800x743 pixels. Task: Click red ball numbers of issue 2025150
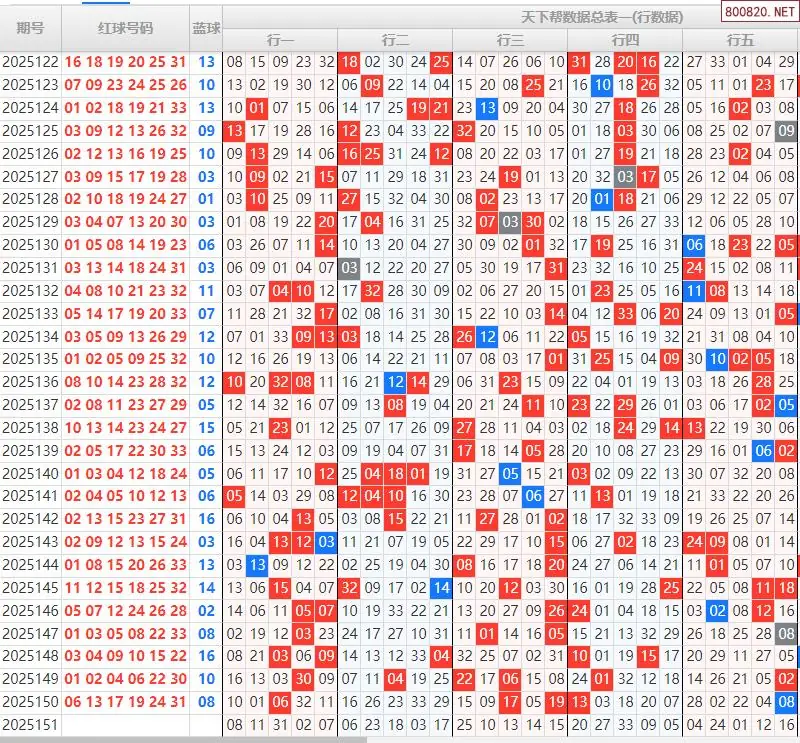tap(125, 702)
